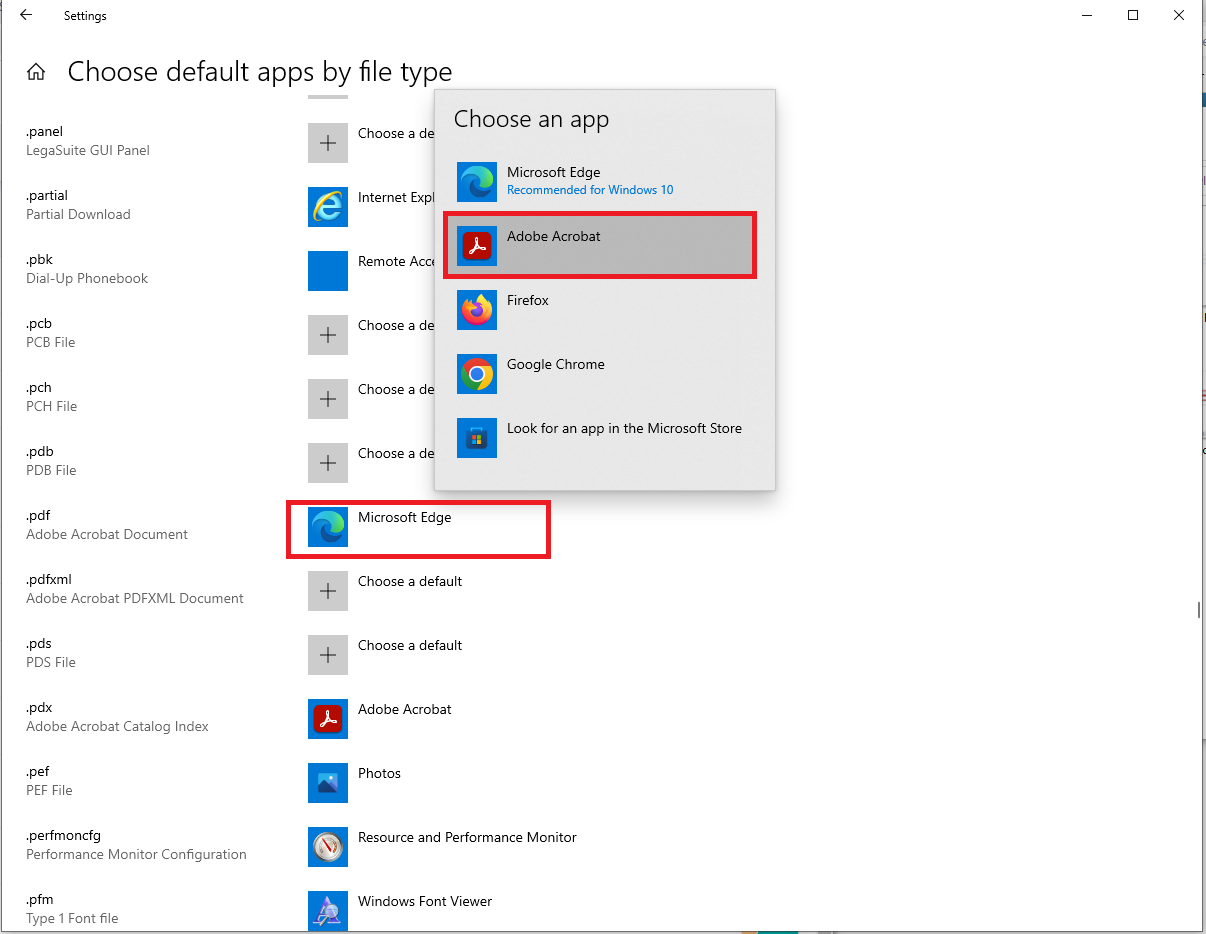The image size is (1206, 934).
Task: Click the plus icon for .pdb file type
Action: pyautogui.click(x=328, y=463)
